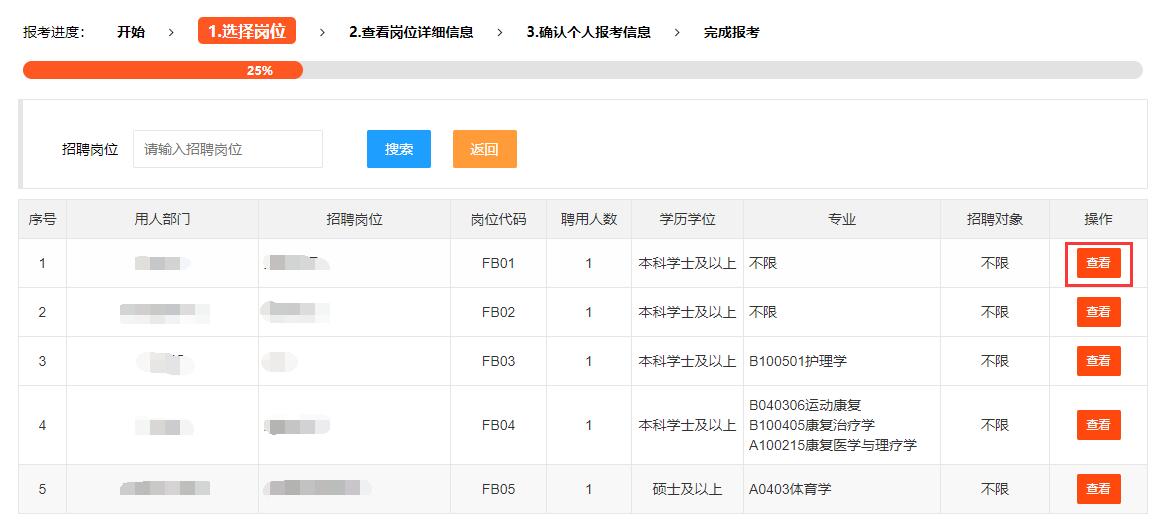This screenshot has height=532, width=1167.
Task: Click 查看 in the B100501护理学 row
Action: pyautogui.click(x=1098, y=361)
